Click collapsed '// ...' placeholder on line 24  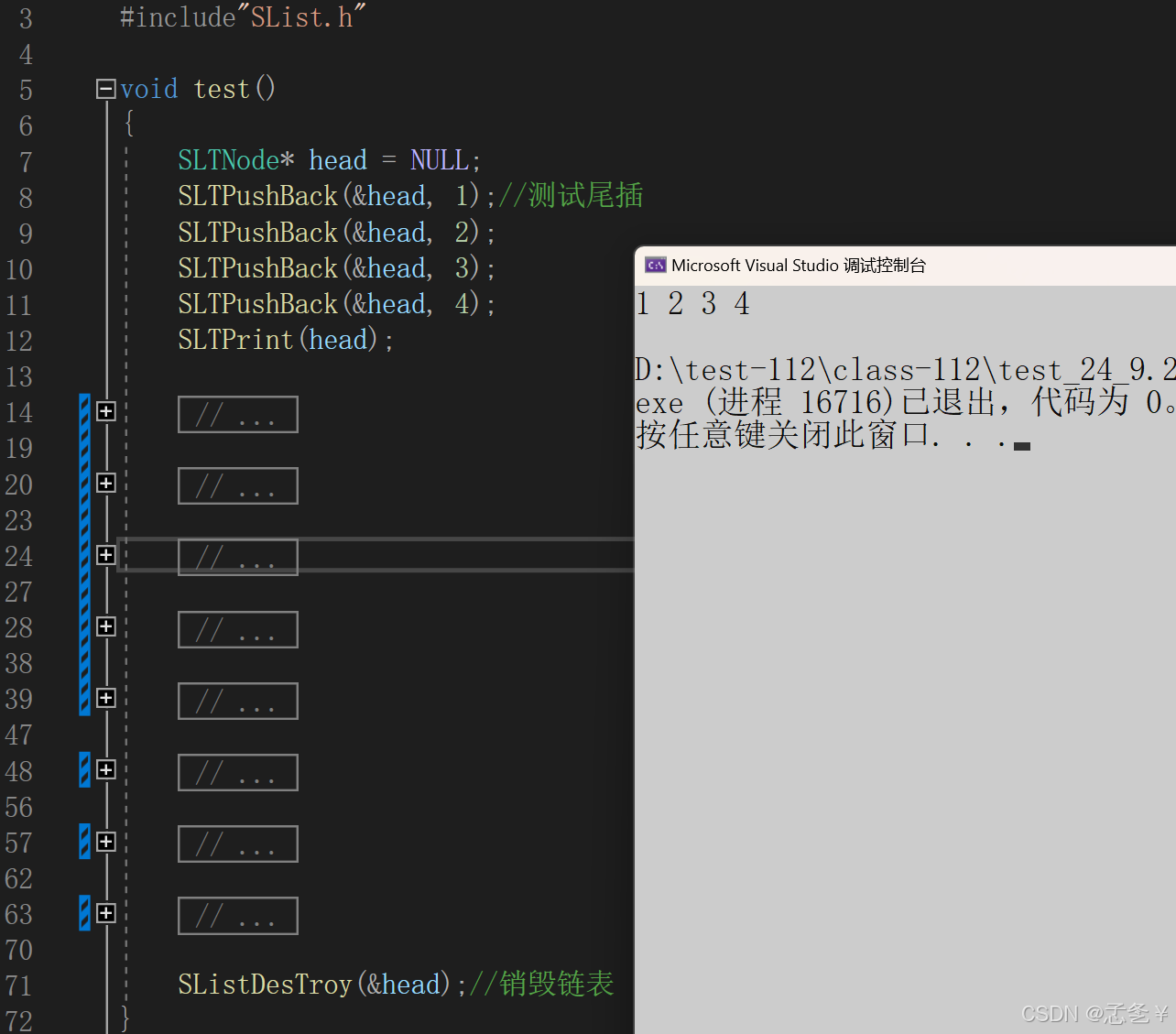coord(238,557)
